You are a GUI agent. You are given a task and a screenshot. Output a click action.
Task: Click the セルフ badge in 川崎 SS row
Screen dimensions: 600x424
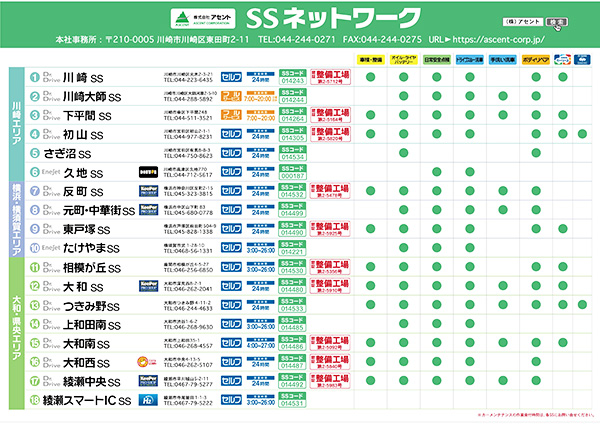tap(233, 77)
